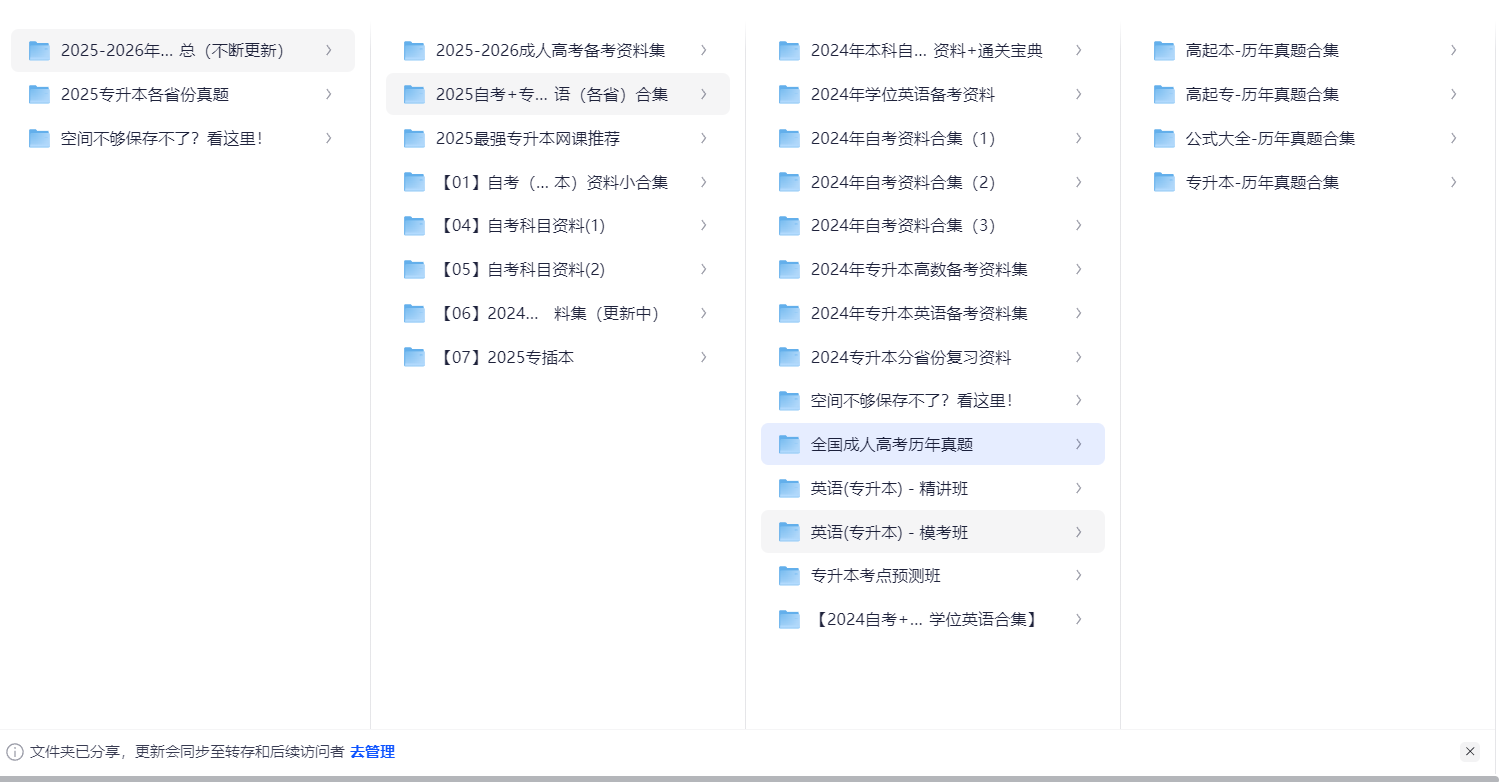The image size is (1500, 782).
Task: Click folder icon of 【01】自考 资料小合集
Action: 414,182
